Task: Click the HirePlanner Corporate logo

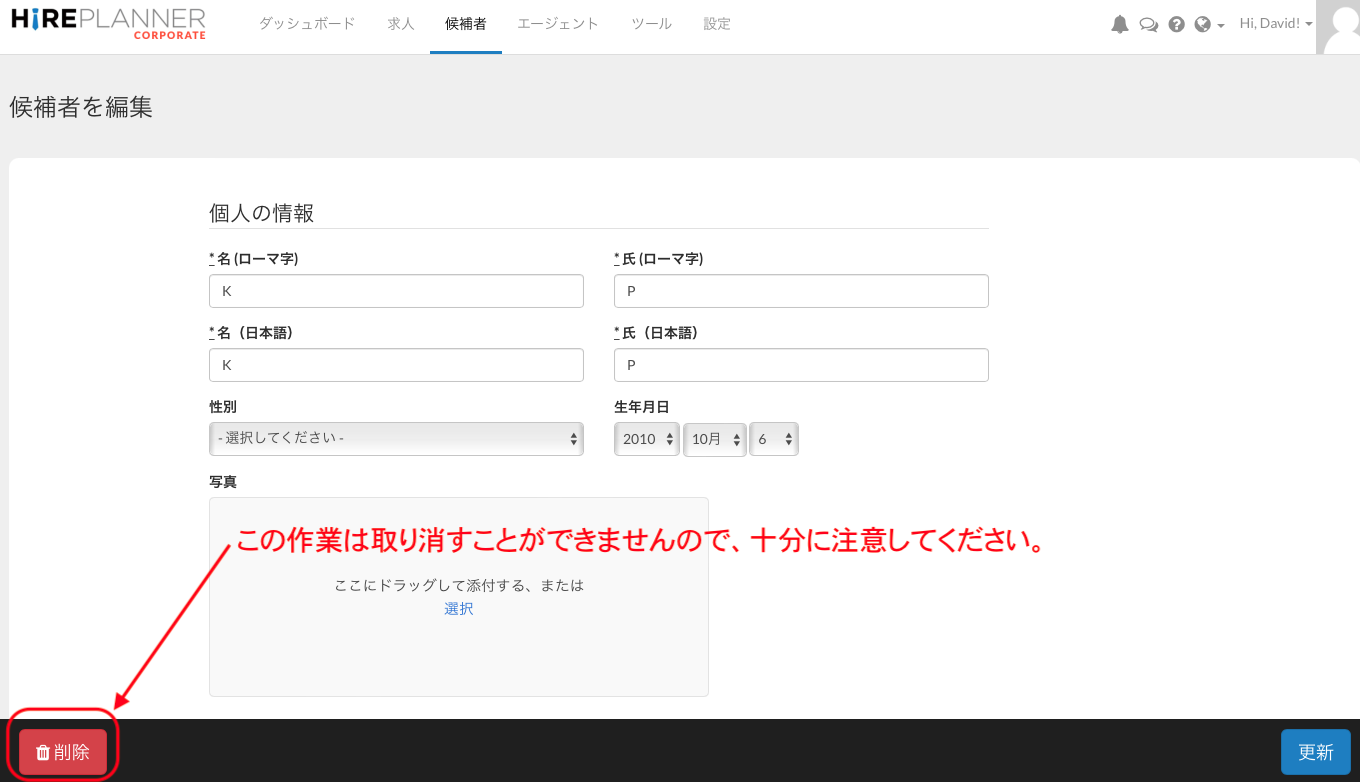Action: pos(108,23)
